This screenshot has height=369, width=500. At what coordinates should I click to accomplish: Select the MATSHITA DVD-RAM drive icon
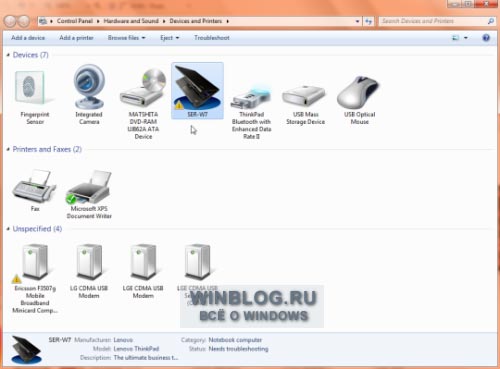coord(143,88)
